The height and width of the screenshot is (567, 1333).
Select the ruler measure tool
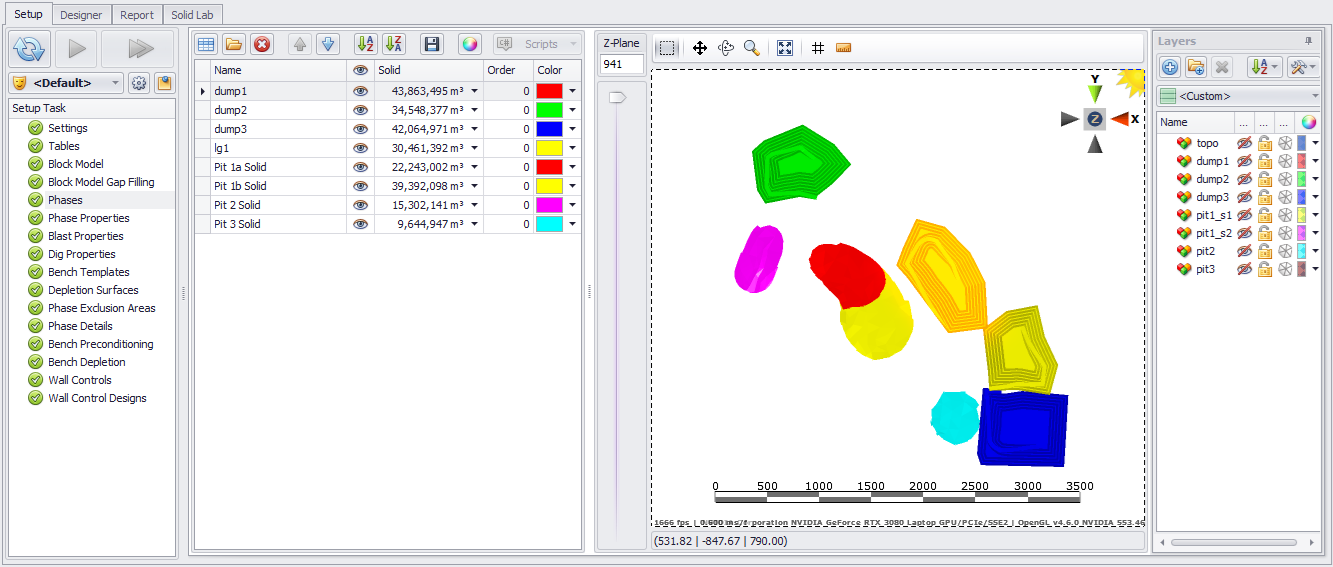click(x=843, y=48)
